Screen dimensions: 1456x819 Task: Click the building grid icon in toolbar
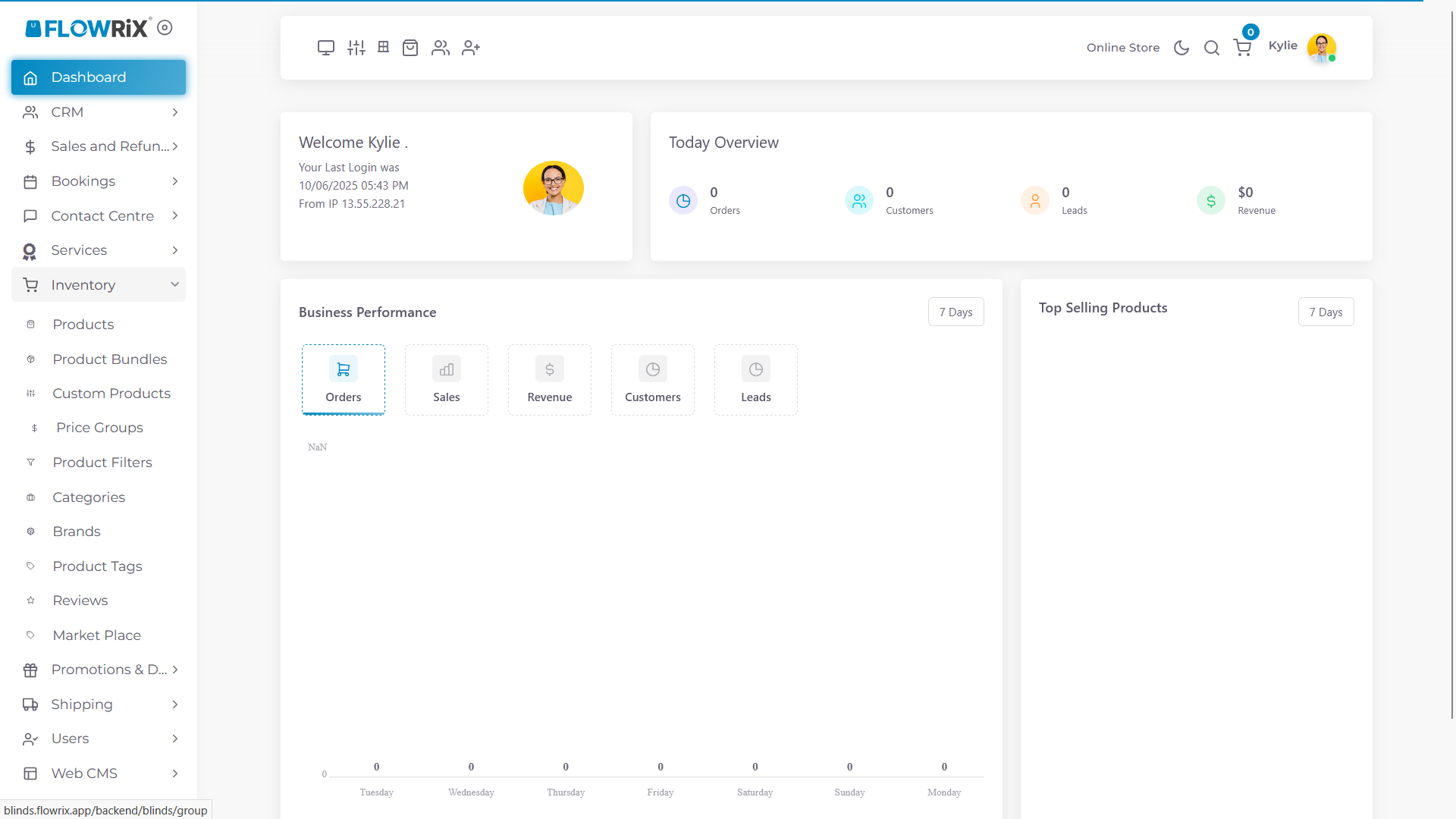coord(384,47)
